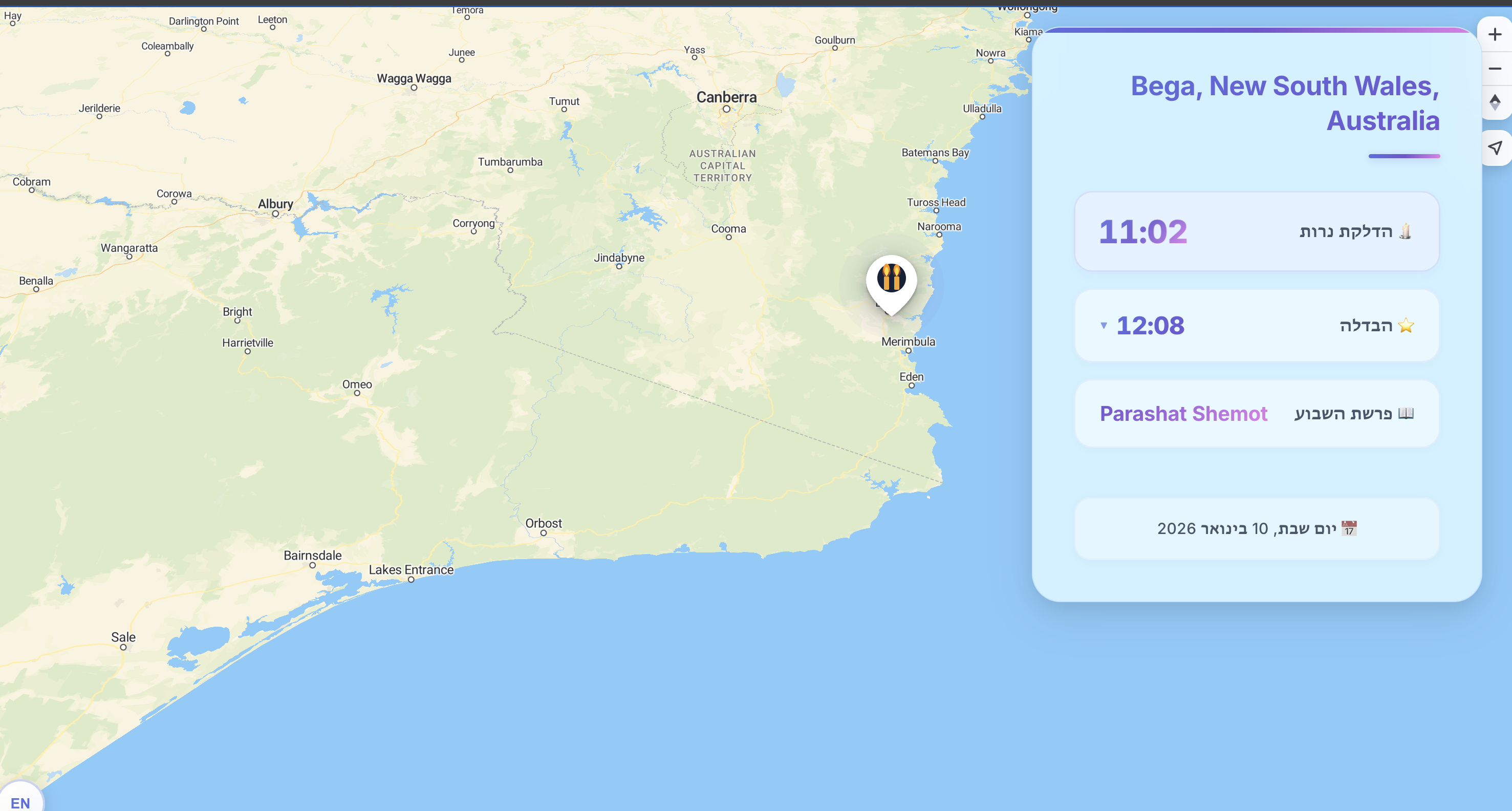Click the calendar icon by the date
The image size is (1512, 811).
1349,528
